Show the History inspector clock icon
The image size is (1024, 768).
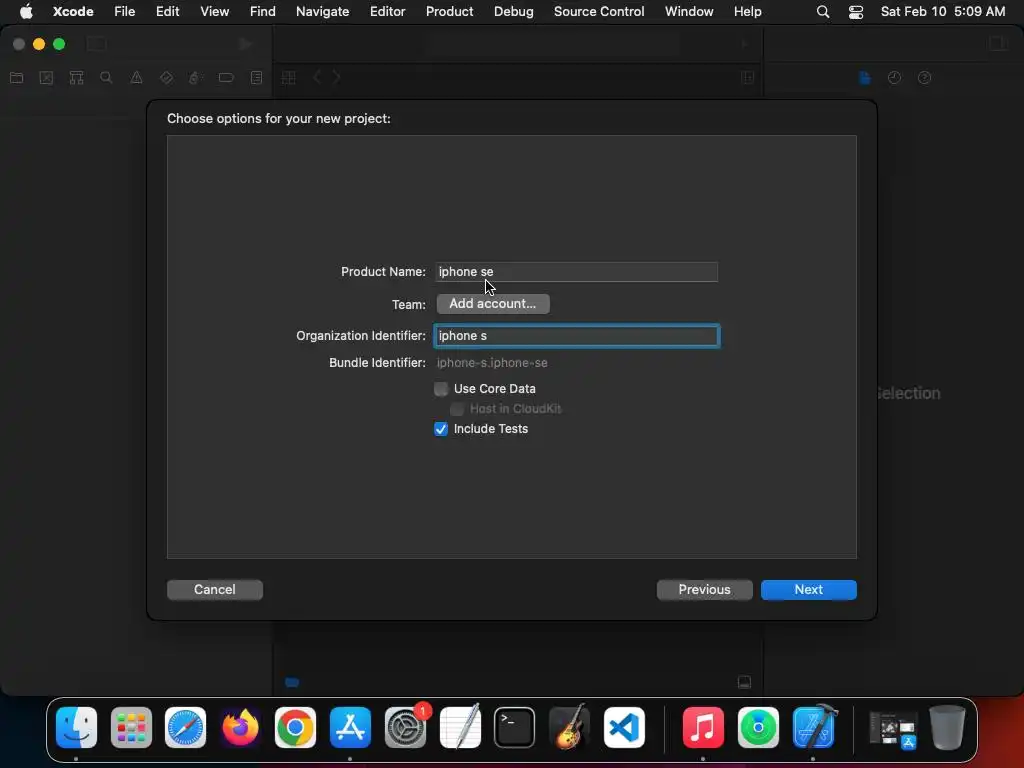(x=894, y=78)
